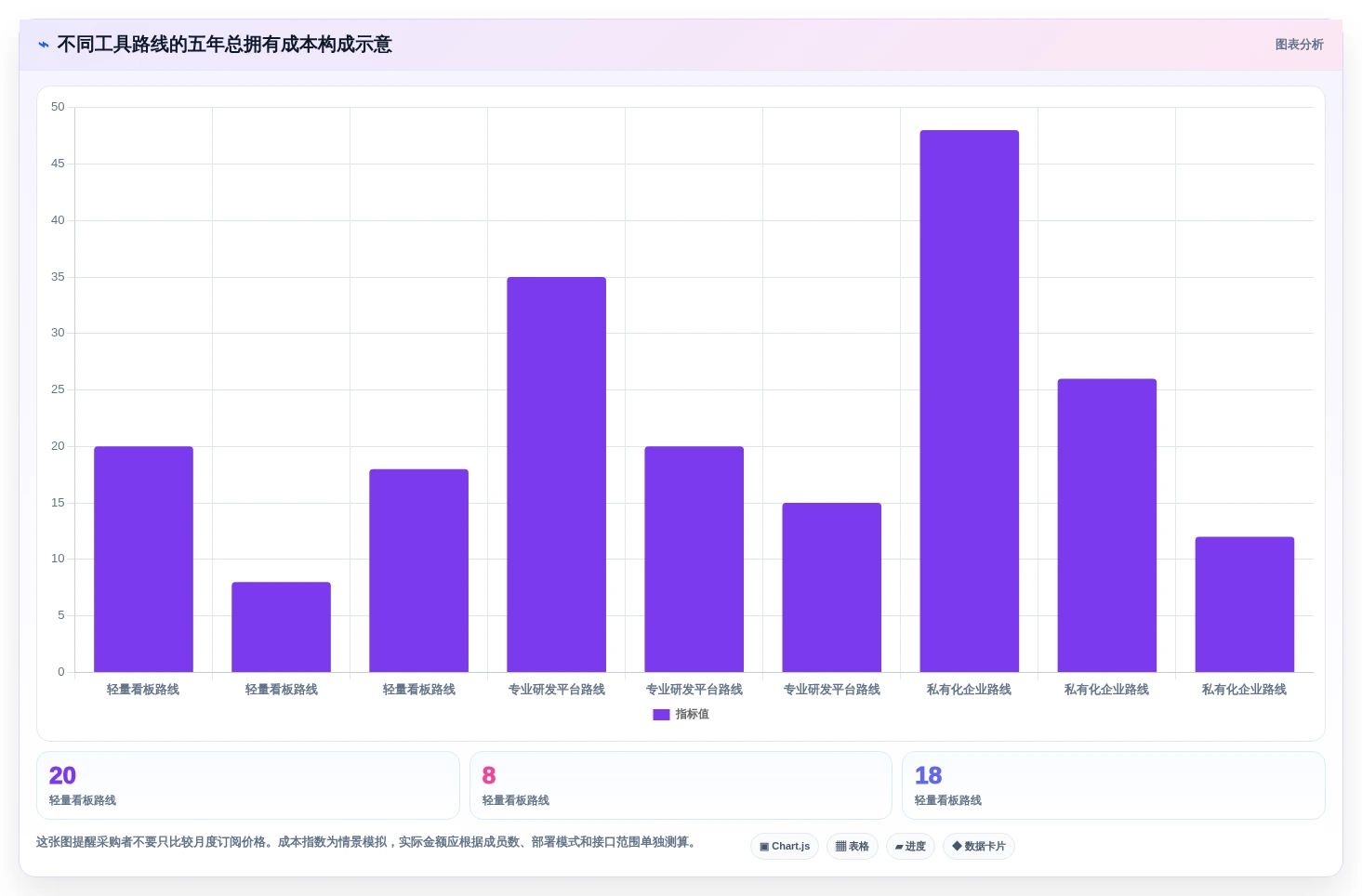Screen dimensions: 1362x896
Task: Click the x-axis label under the 8 bar
Action: [x=281, y=690]
